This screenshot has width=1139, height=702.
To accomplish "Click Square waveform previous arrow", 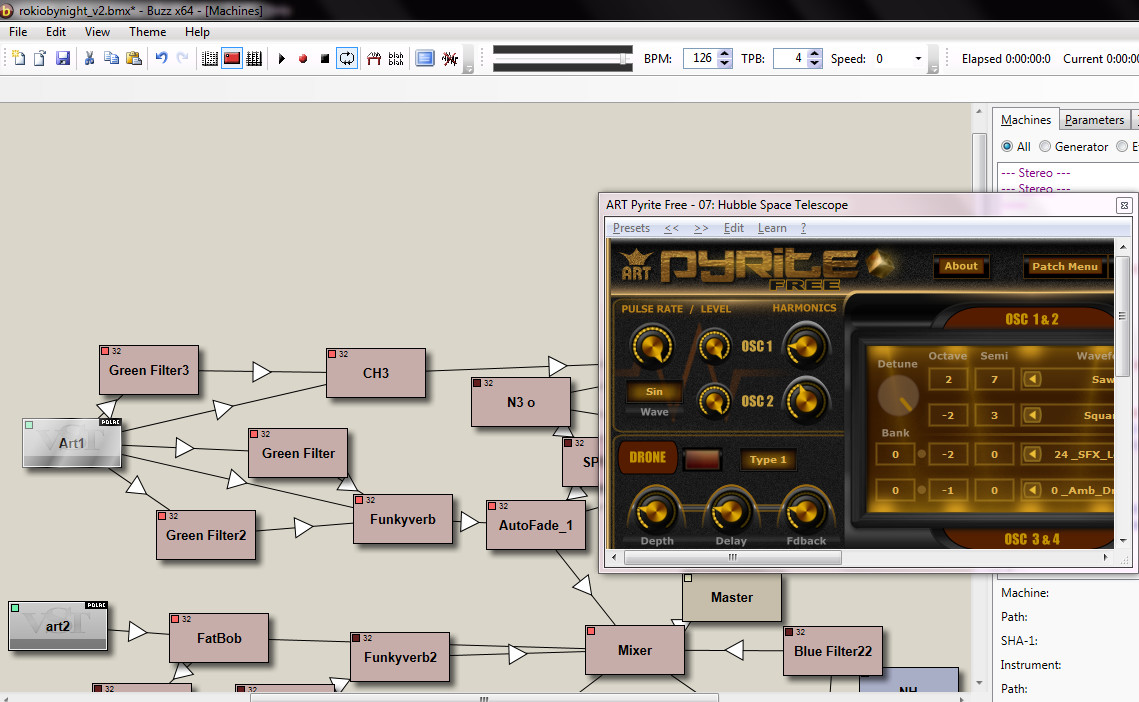I will pos(1032,416).
